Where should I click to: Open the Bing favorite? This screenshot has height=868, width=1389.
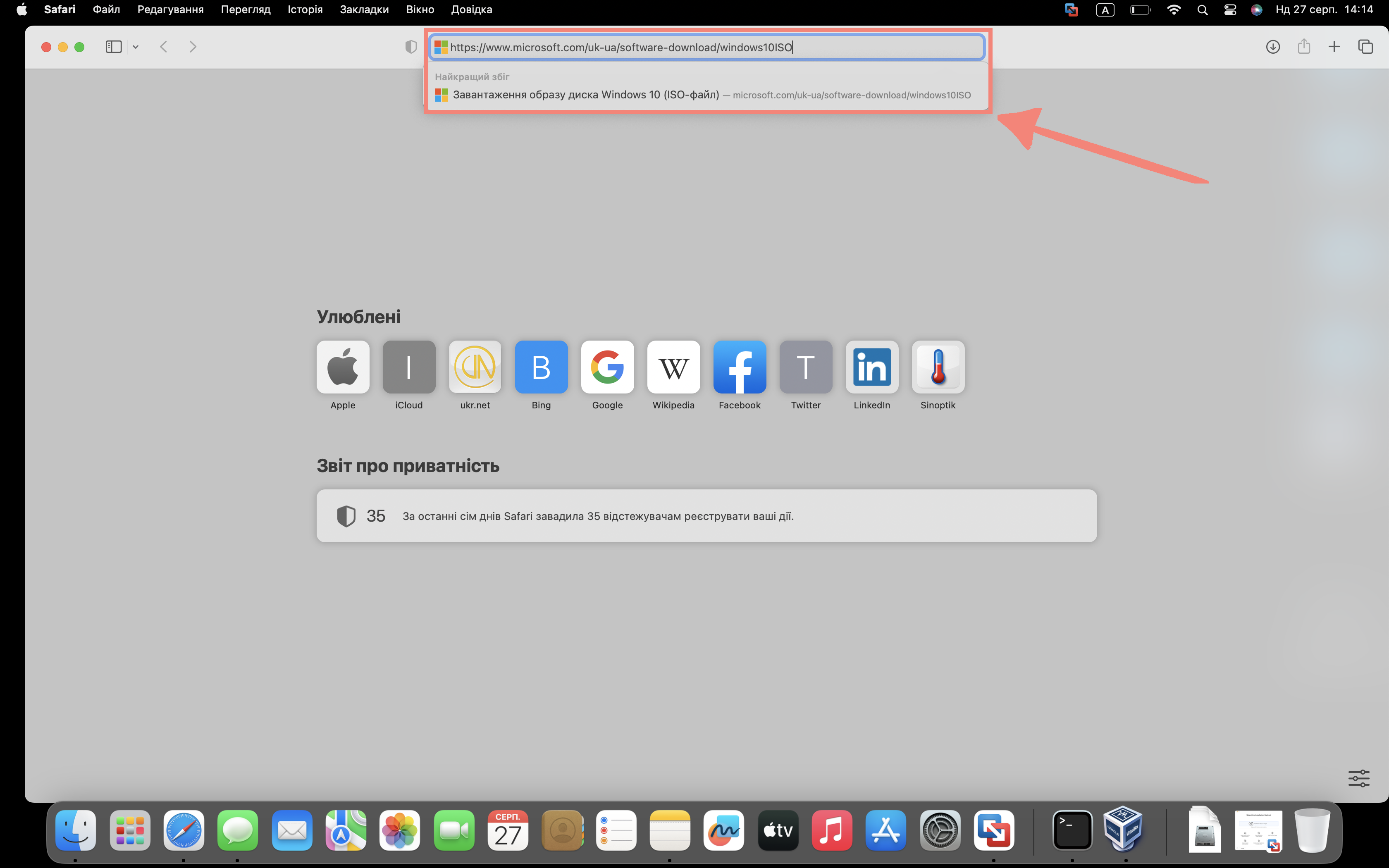coord(541,367)
